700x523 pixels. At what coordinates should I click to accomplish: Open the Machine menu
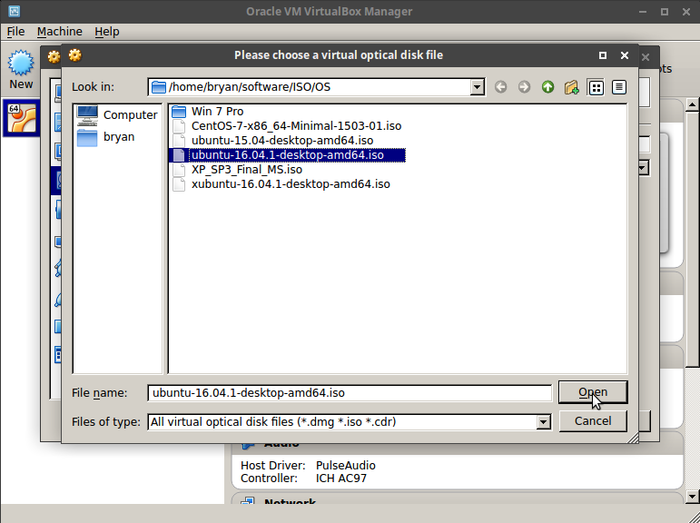pyautogui.click(x=59, y=32)
